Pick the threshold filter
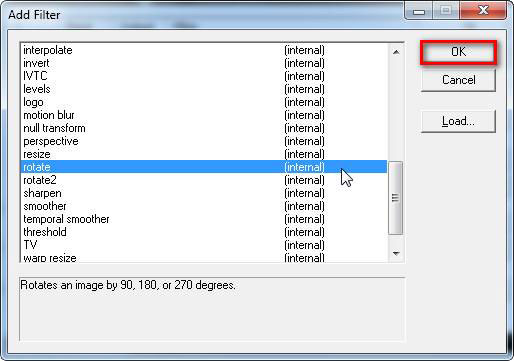Image resolution: width=514 pixels, height=361 pixels. pyautogui.click(x=204, y=232)
